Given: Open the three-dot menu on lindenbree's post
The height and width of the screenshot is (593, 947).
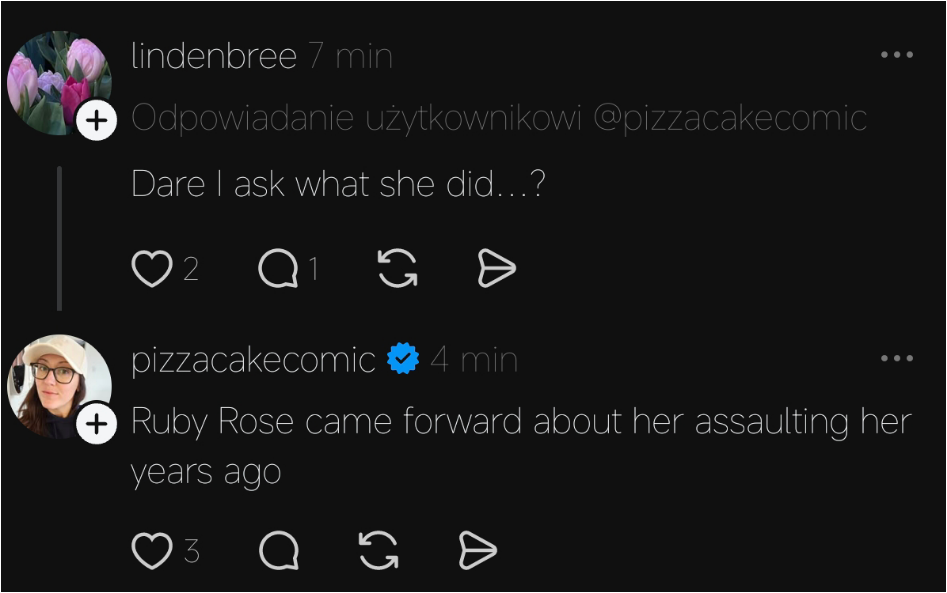Looking at the screenshot, I should (897, 55).
